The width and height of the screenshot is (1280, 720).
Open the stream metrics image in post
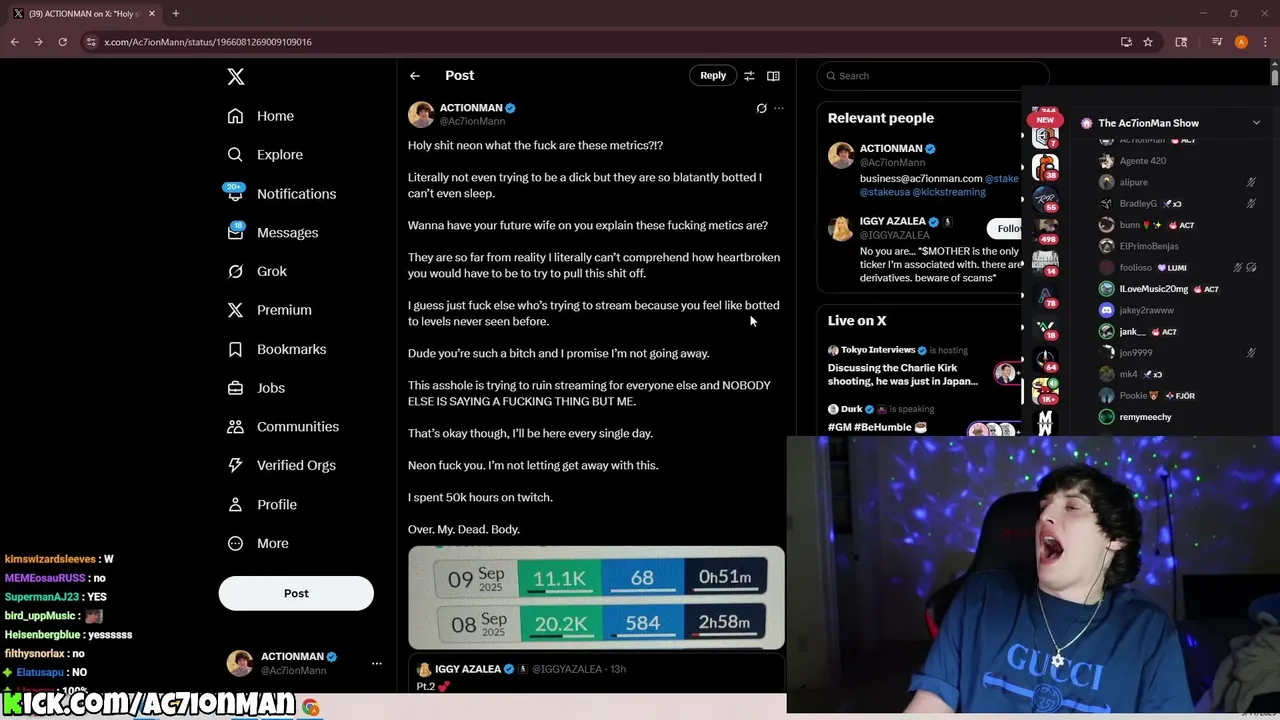click(x=596, y=598)
